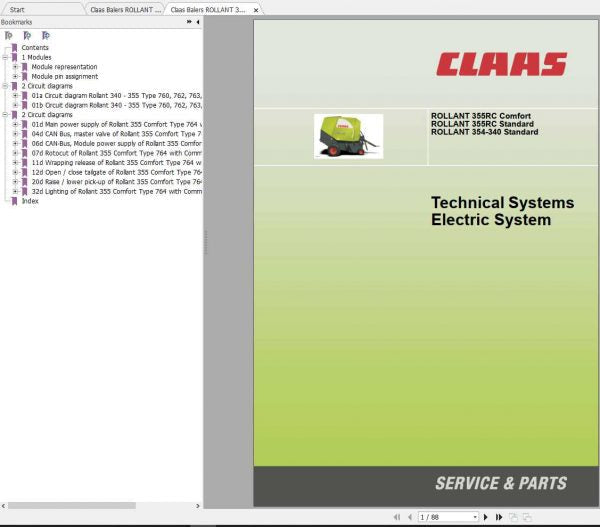Screen dimensions: 600x527
Task: Close the active Claas Balers ROLLANT tab
Action: click(x=256, y=10)
